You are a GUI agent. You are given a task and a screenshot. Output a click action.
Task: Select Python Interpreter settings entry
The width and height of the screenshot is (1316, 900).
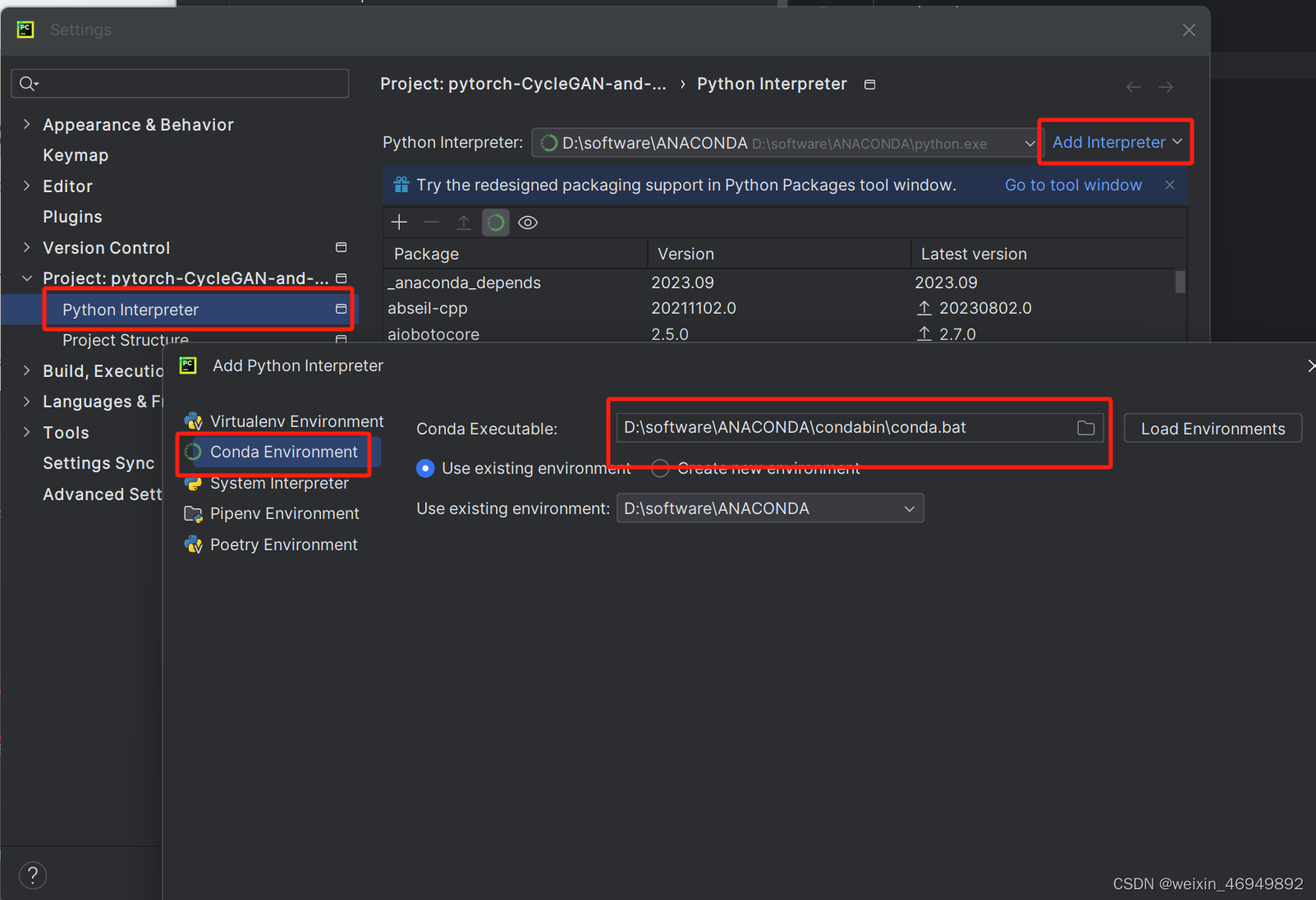click(x=179, y=310)
